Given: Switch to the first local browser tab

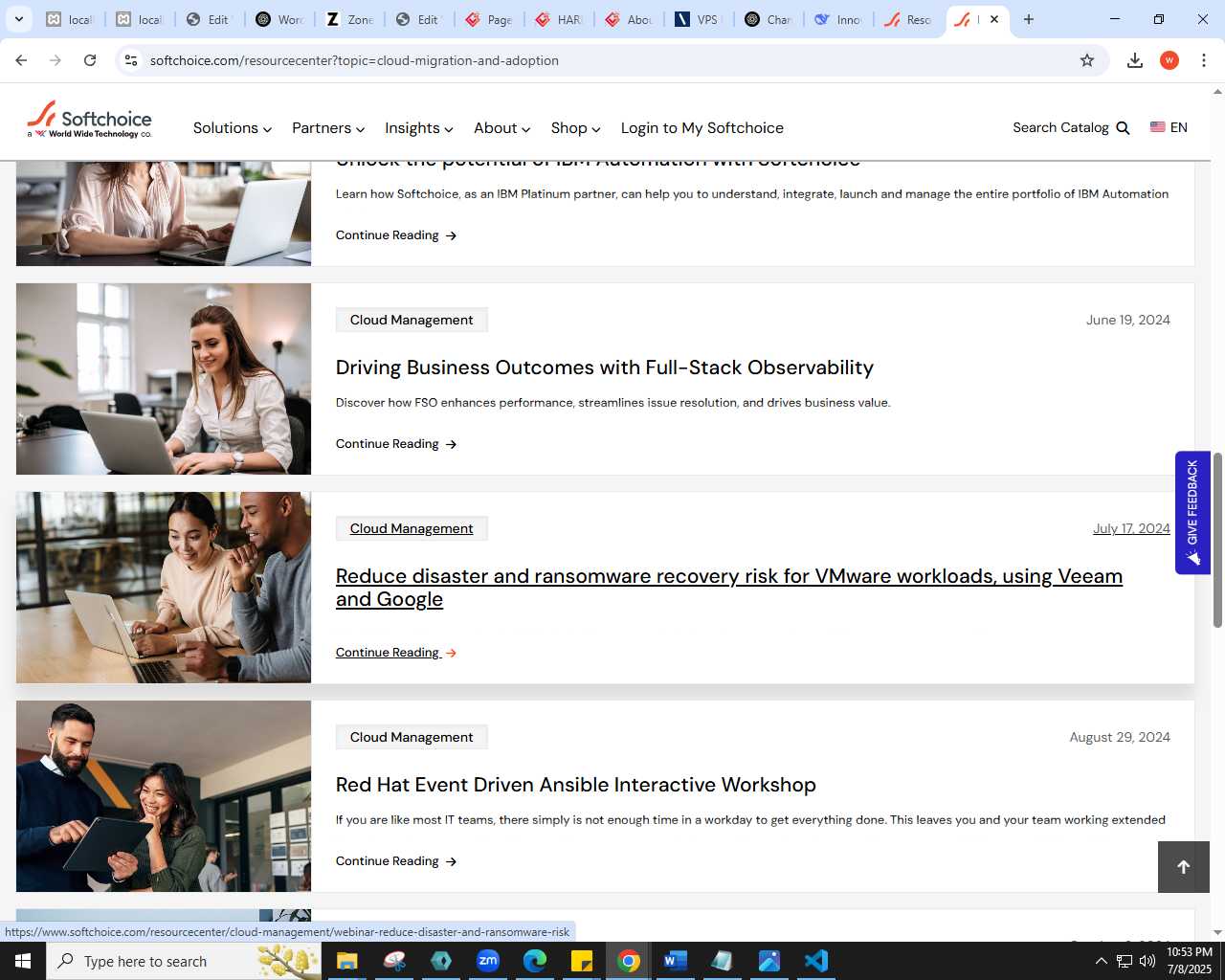Looking at the screenshot, I should point(71,19).
